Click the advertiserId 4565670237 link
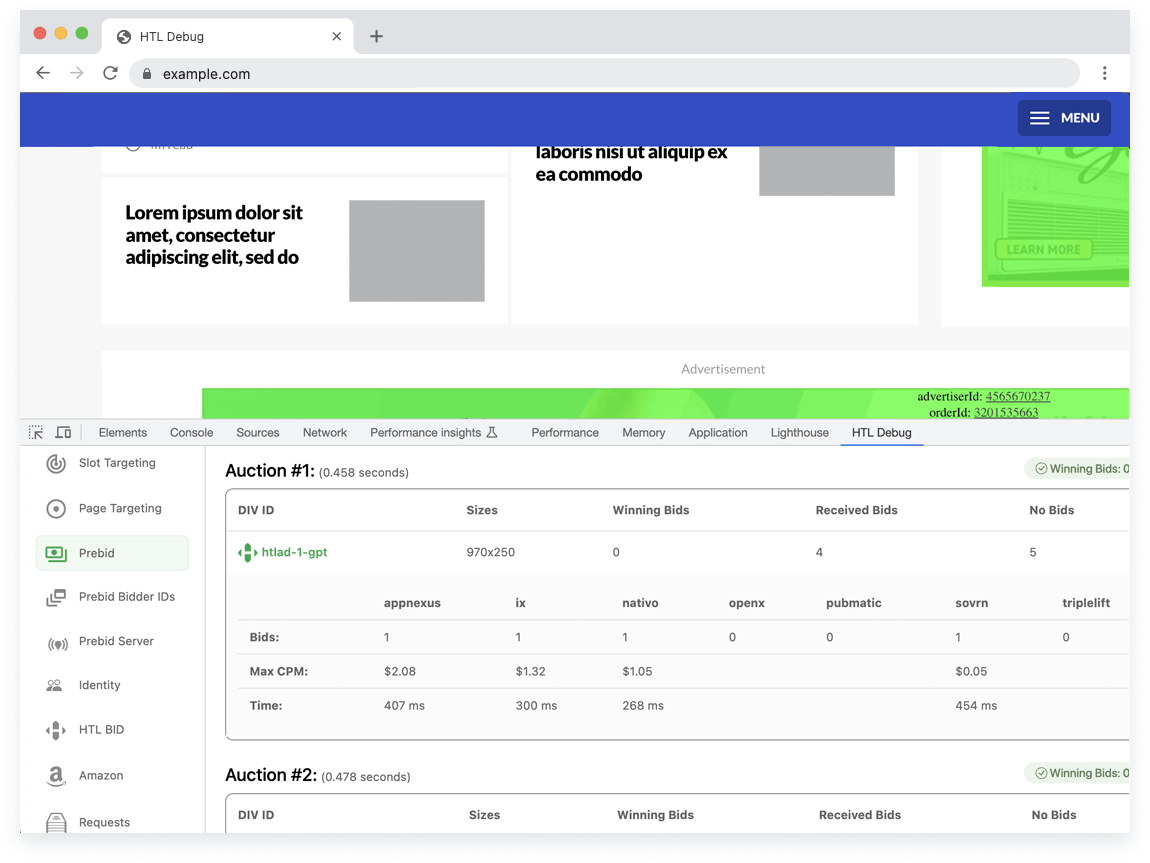The image size is (1150, 863). click(1017, 397)
